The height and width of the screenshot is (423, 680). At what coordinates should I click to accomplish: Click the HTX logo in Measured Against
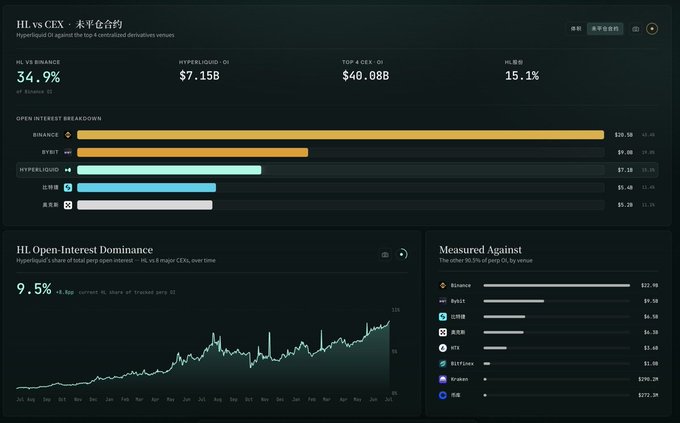tap(442, 348)
